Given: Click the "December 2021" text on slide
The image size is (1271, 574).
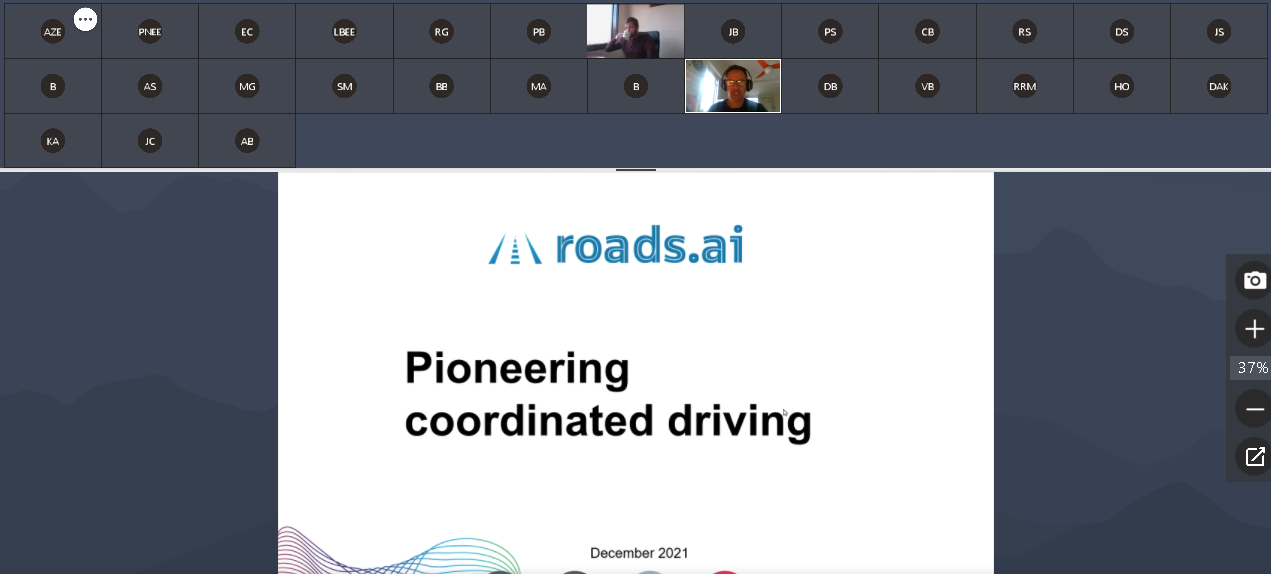Looking at the screenshot, I should click(639, 553).
